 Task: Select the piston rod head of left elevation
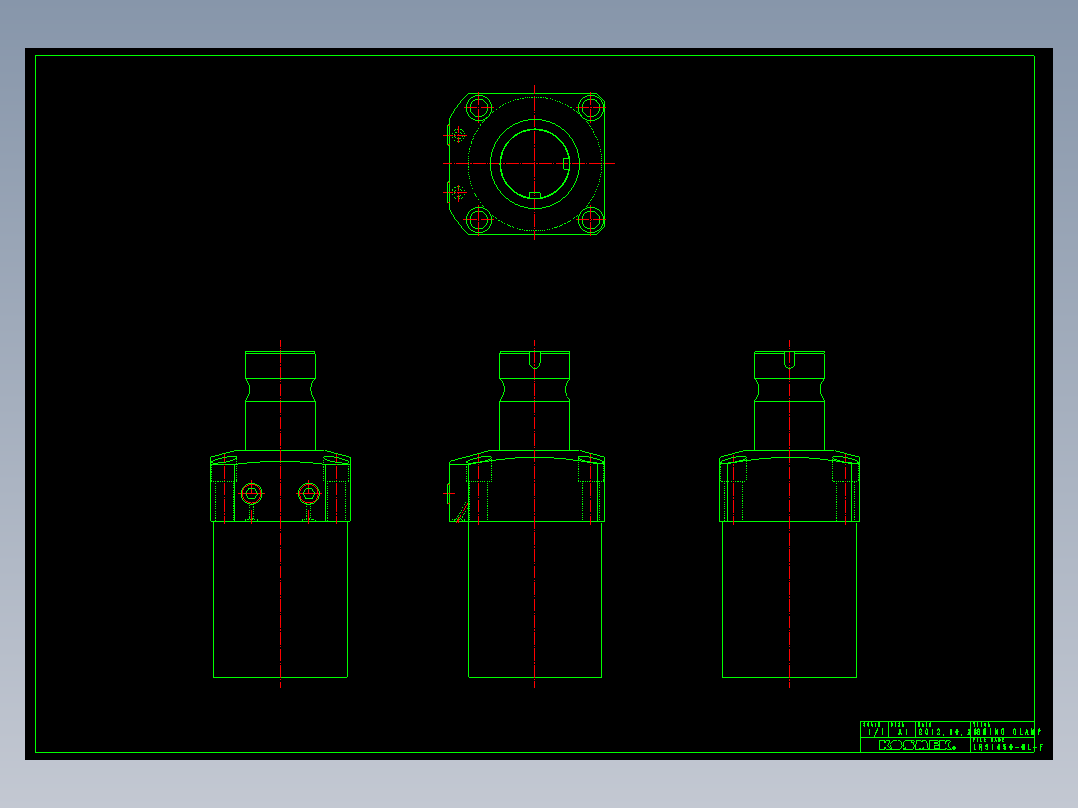click(280, 364)
